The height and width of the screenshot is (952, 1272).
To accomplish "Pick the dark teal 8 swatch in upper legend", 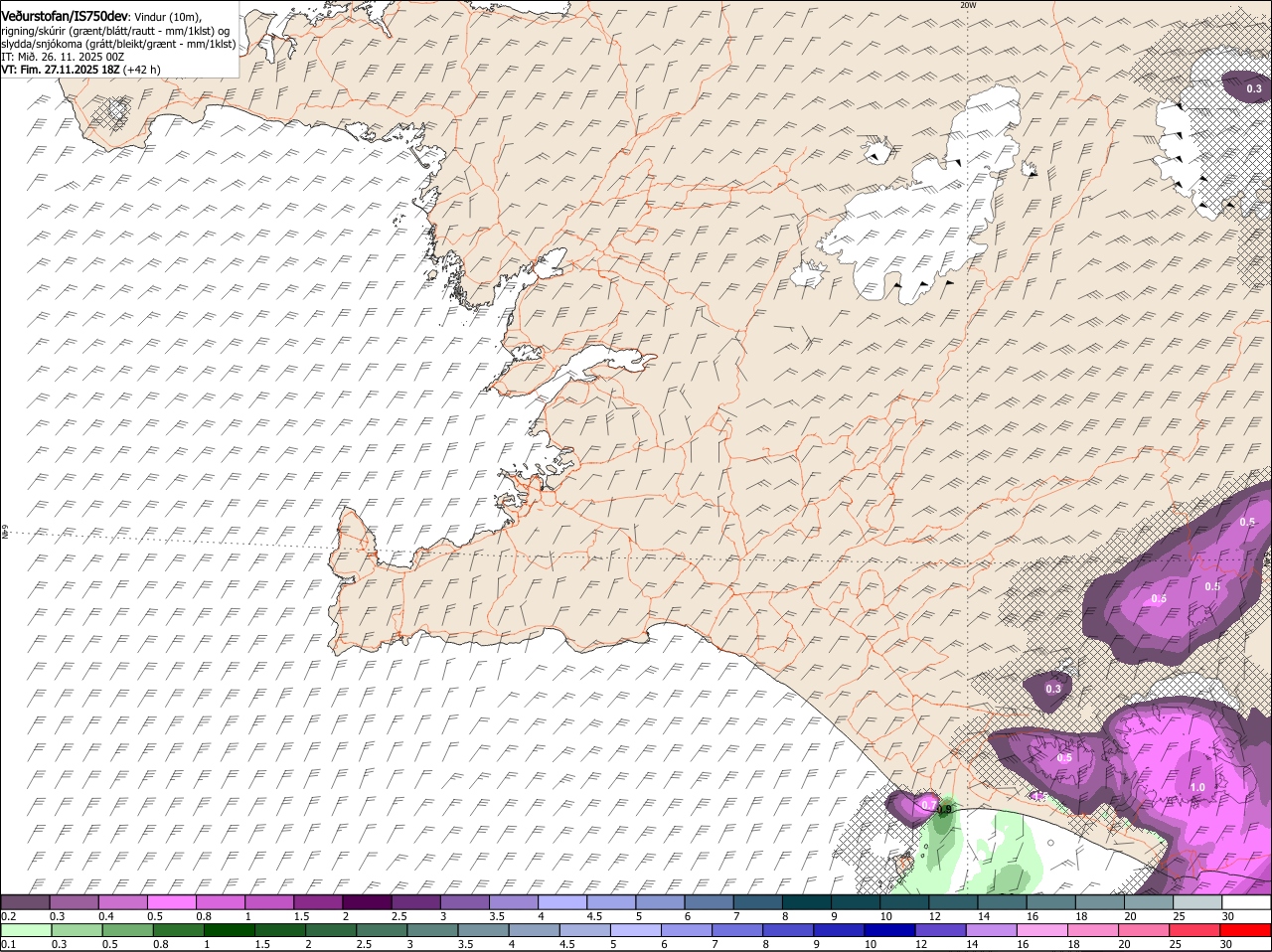I will [806, 902].
